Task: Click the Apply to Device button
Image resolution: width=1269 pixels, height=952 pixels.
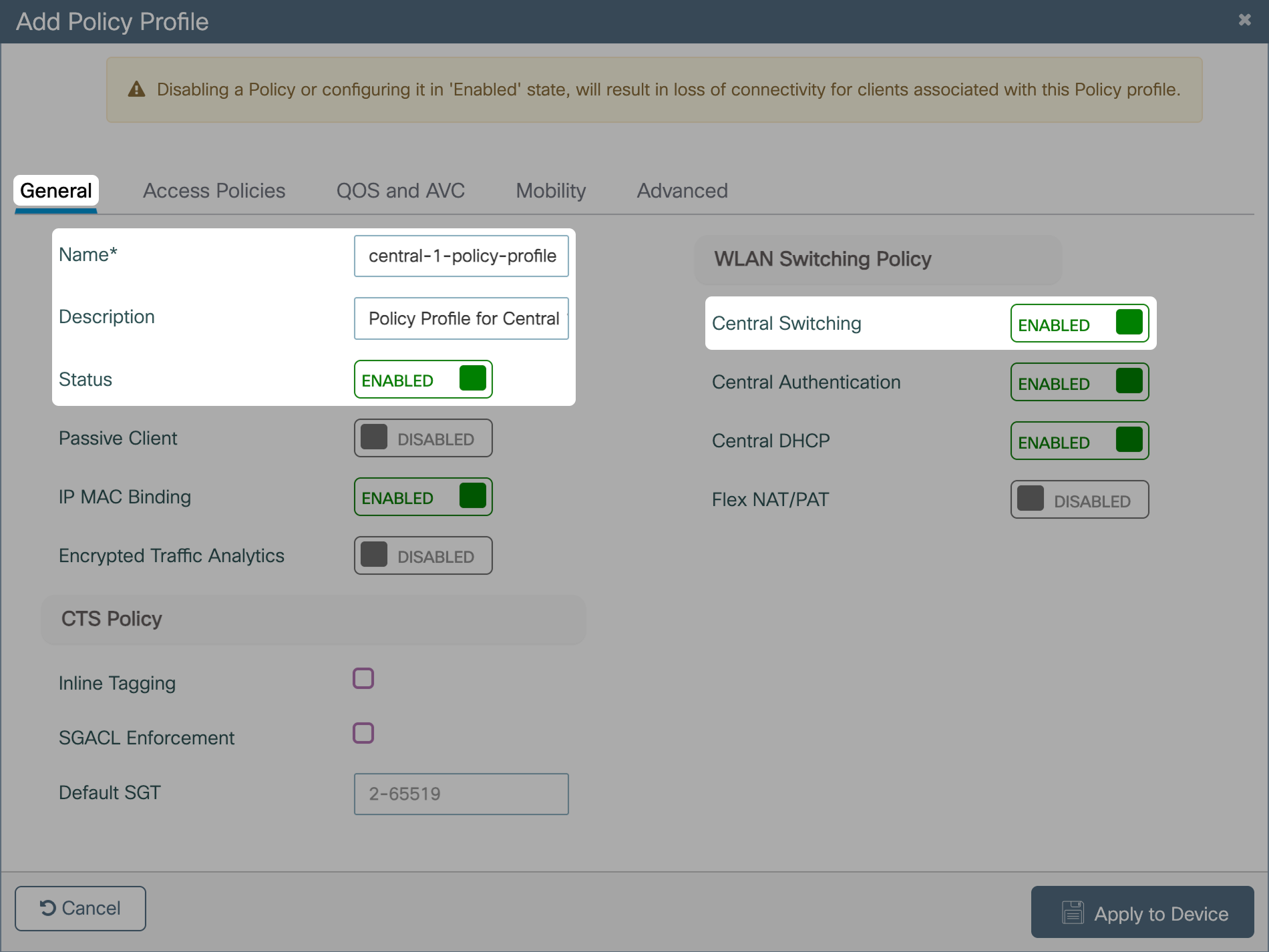Action: [1142, 912]
